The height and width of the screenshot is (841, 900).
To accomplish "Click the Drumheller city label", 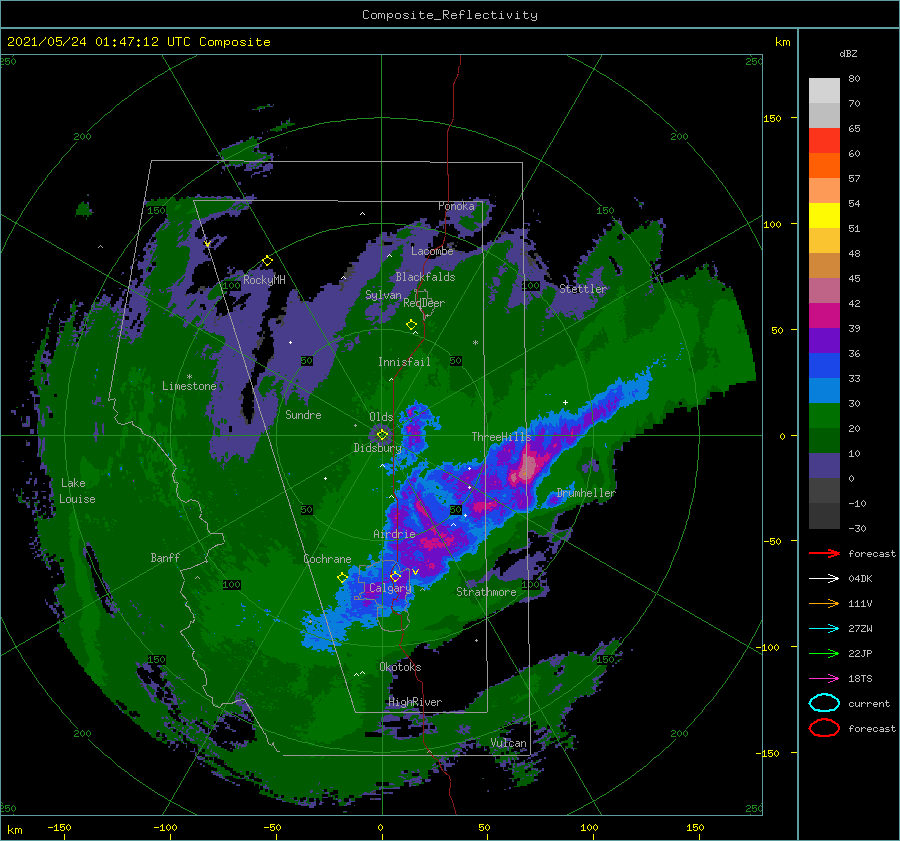I will click(585, 493).
